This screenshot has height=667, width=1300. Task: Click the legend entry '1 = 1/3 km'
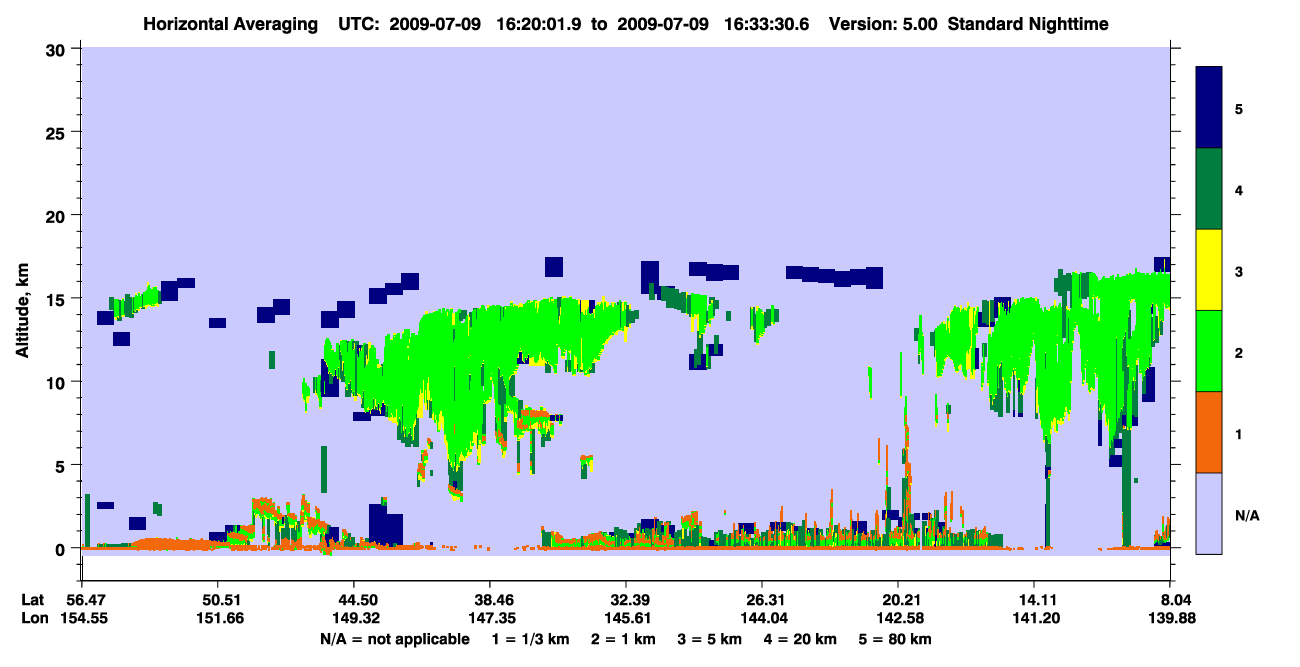529,639
